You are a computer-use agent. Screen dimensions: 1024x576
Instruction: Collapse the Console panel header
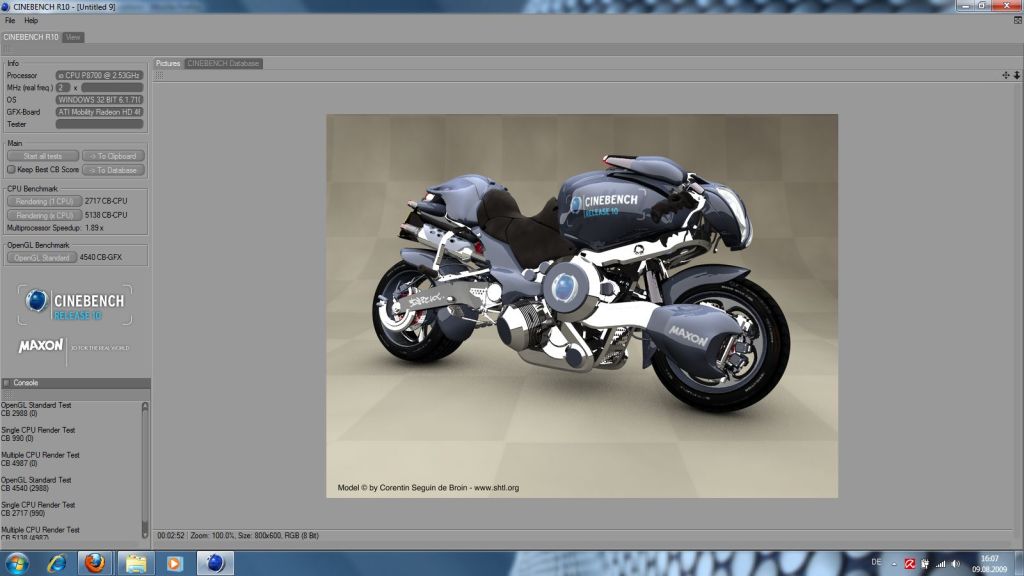(x=75, y=383)
